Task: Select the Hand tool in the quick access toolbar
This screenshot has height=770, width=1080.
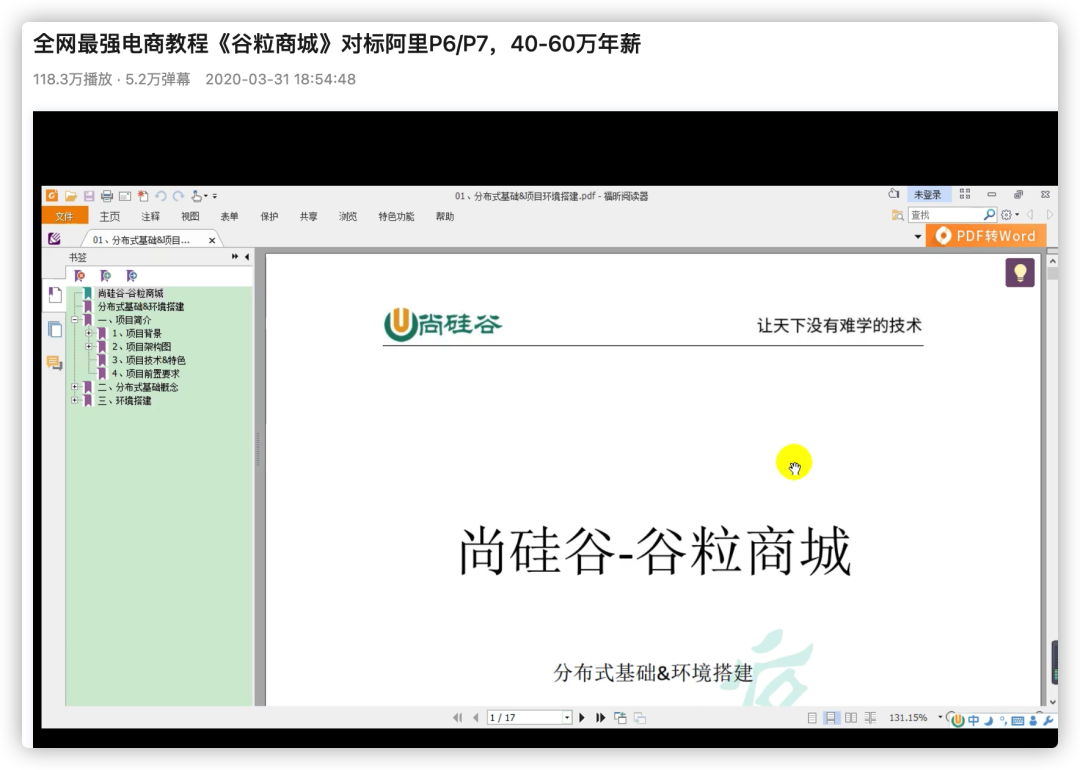Action: coord(198,196)
